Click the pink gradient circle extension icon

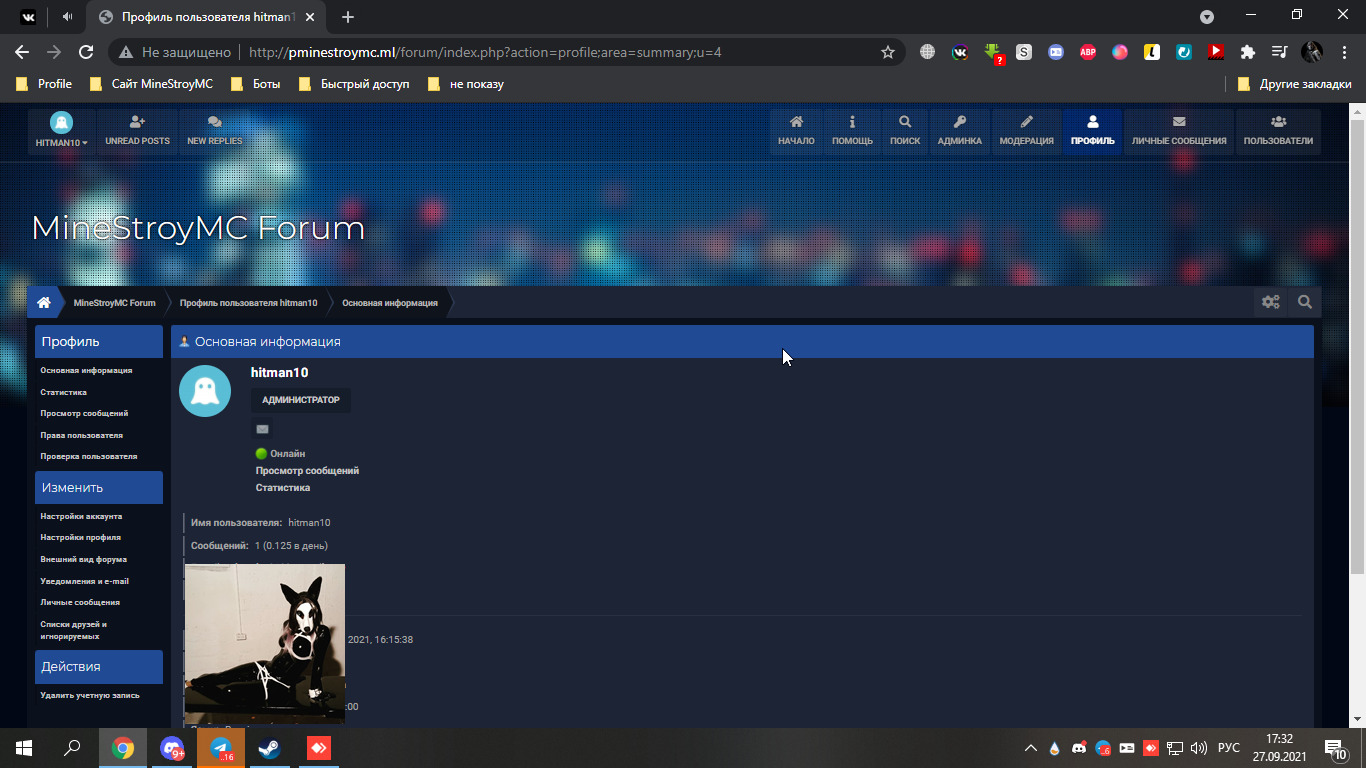[x=1120, y=52]
